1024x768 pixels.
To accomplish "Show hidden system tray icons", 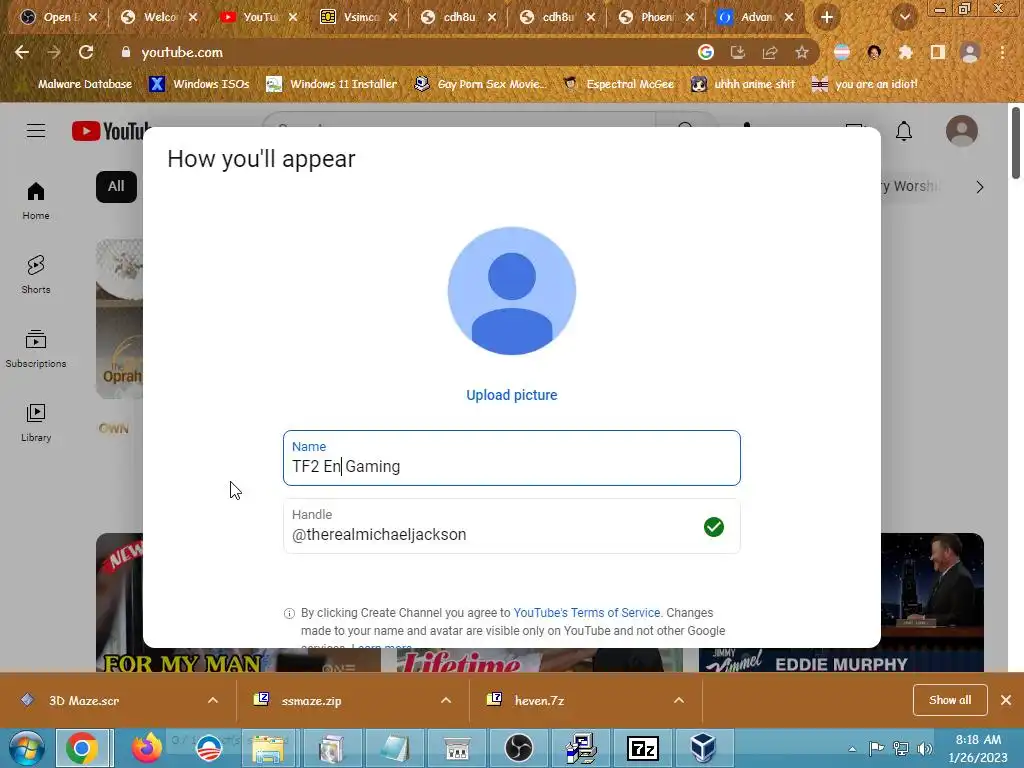I will (x=852, y=749).
